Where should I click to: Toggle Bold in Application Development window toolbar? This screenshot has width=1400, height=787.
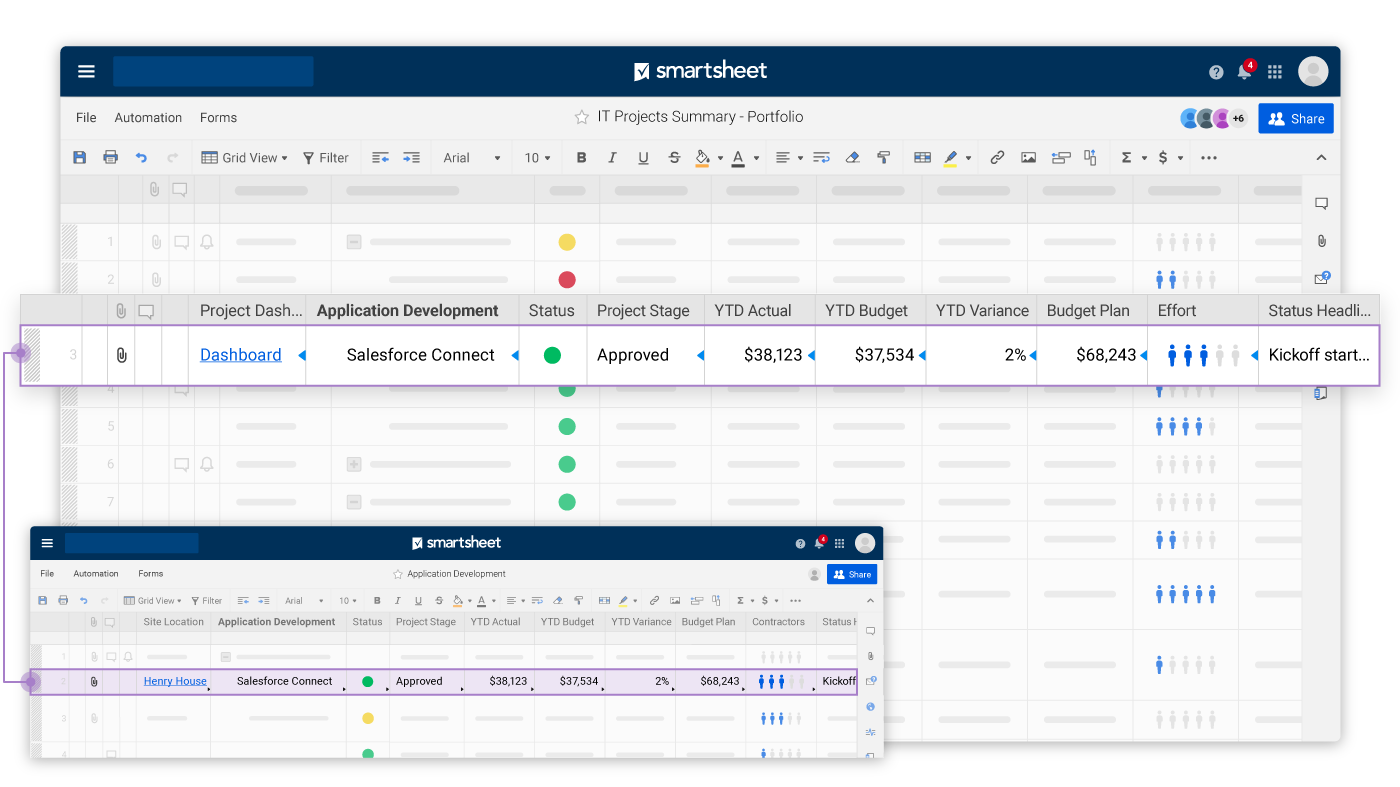click(x=377, y=601)
